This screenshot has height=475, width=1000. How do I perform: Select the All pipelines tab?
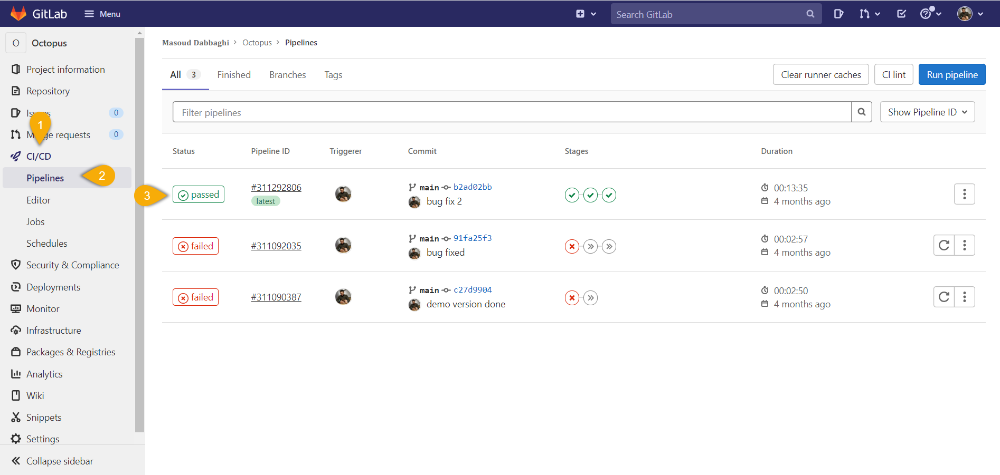pyautogui.click(x=185, y=75)
